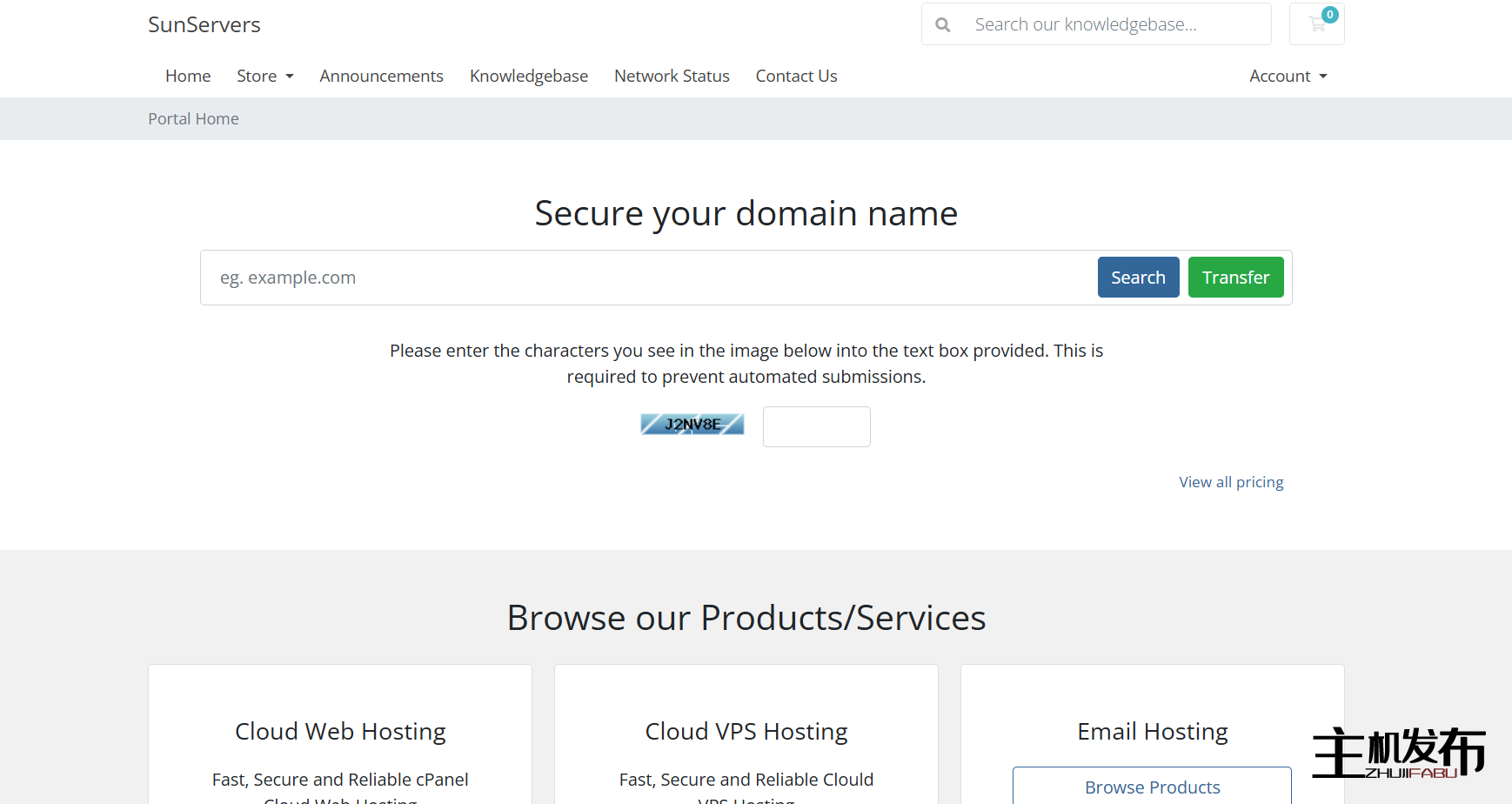
Task: Open the Announcements page
Action: (381, 77)
